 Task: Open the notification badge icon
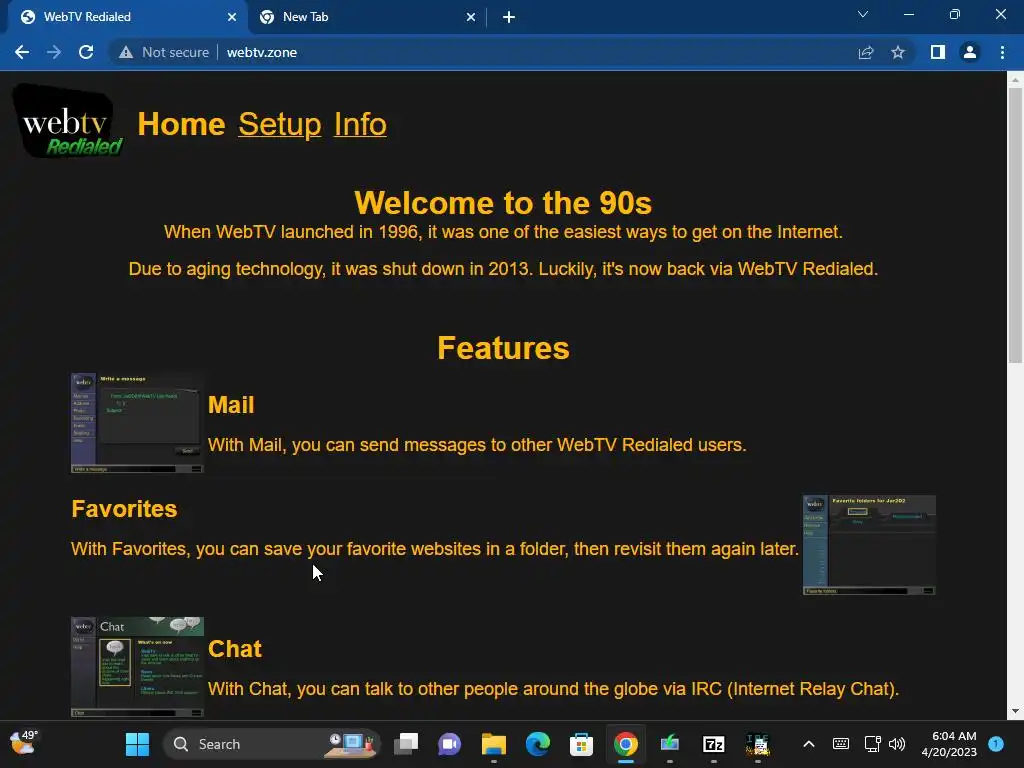point(996,743)
